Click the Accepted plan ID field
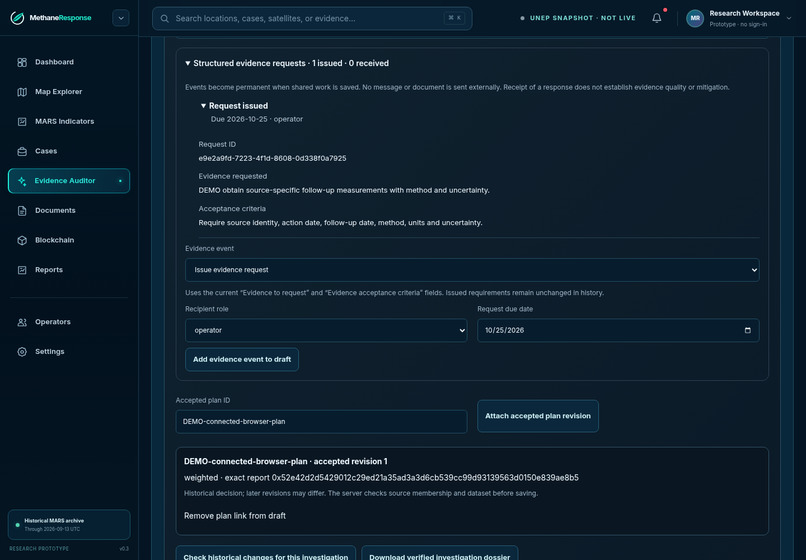Screen dimensions: 806x560 click(321, 422)
